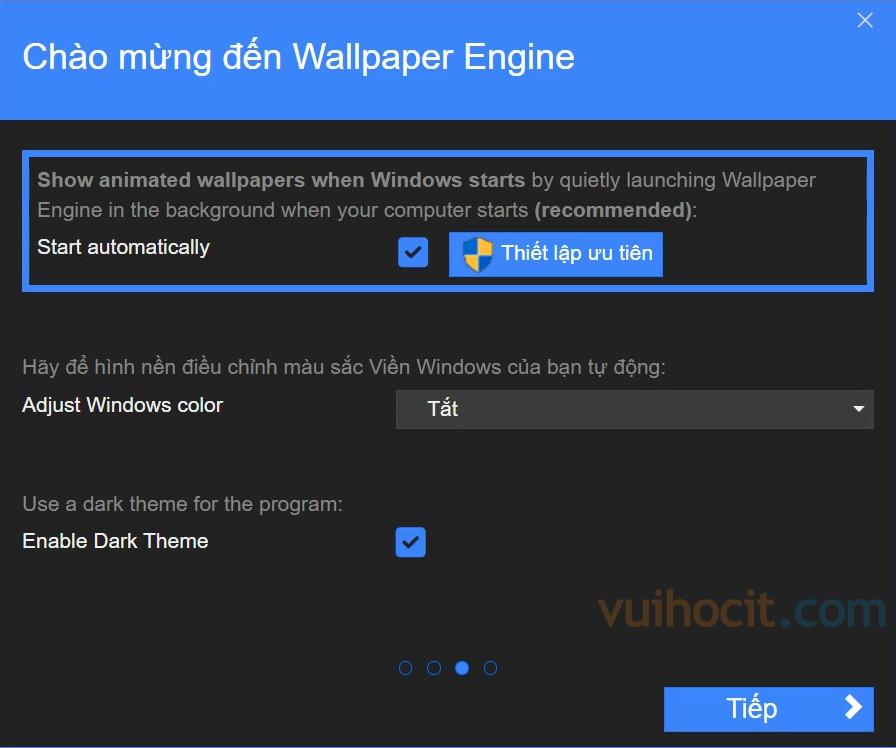Open the Adjust Windows color dropdown showing Tắt
Viewport: 896px width, 748px height.
tap(634, 409)
